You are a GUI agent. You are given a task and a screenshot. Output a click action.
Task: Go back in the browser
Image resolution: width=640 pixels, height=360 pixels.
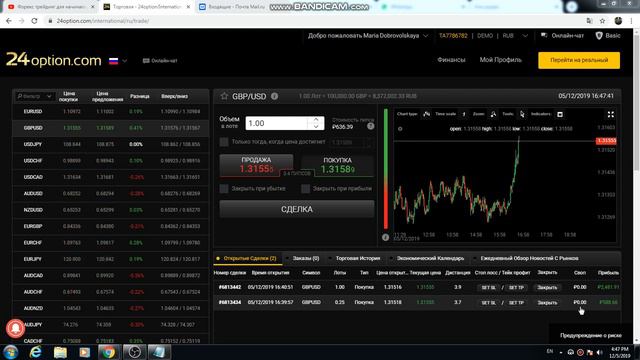pyautogui.click(x=9, y=21)
